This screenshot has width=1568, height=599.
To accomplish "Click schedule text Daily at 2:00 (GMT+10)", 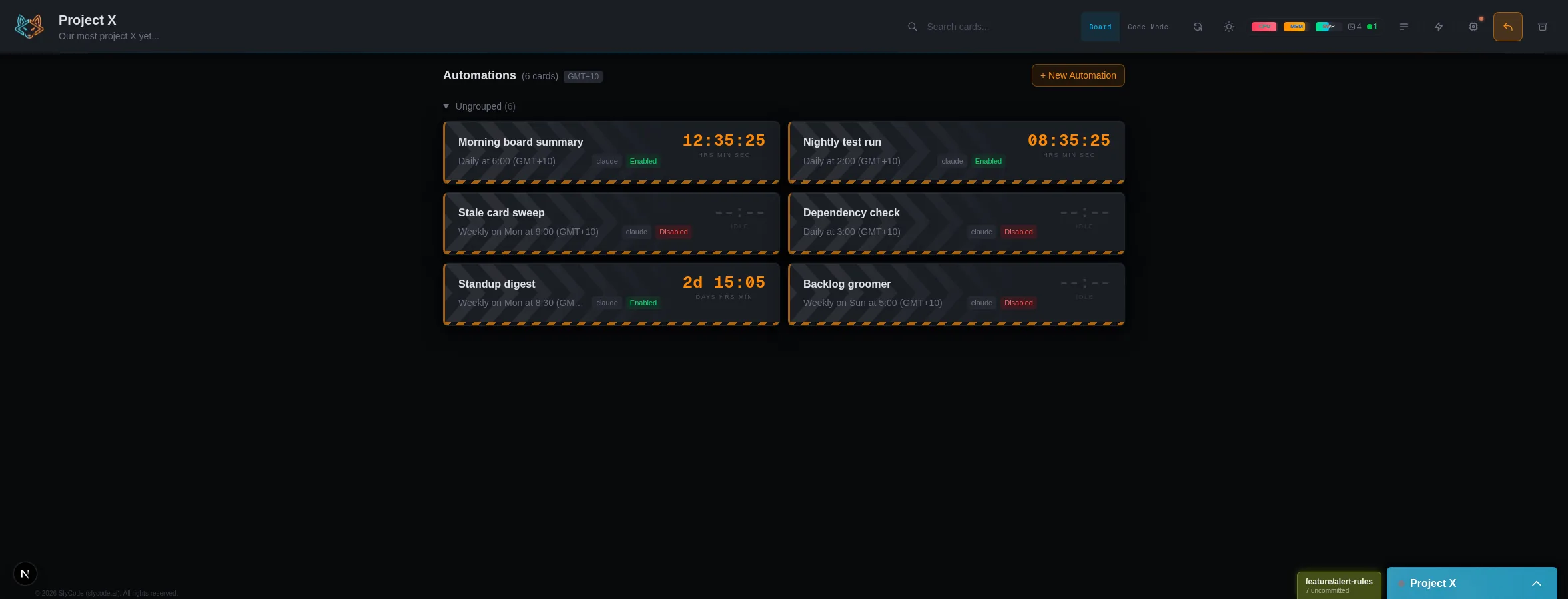I will click(x=852, y=161).
